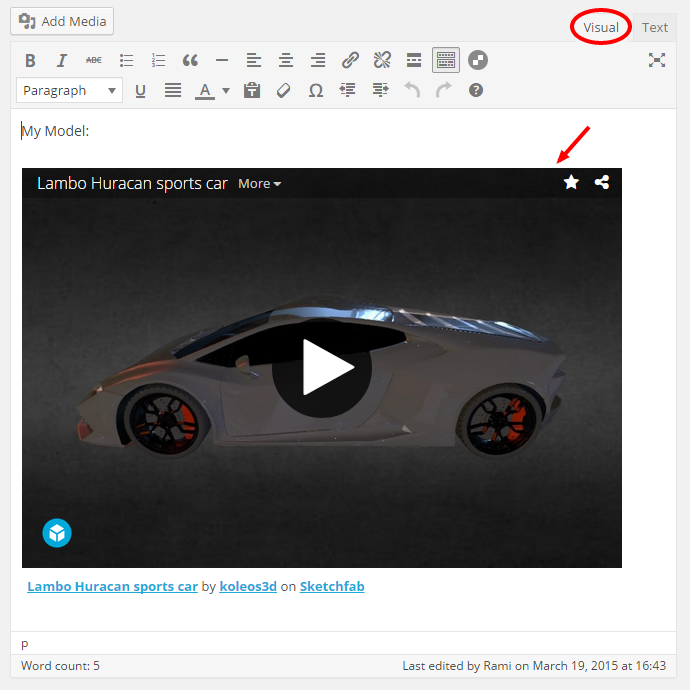
Task: Toggle bold formatting
Action: click(30, 60)
